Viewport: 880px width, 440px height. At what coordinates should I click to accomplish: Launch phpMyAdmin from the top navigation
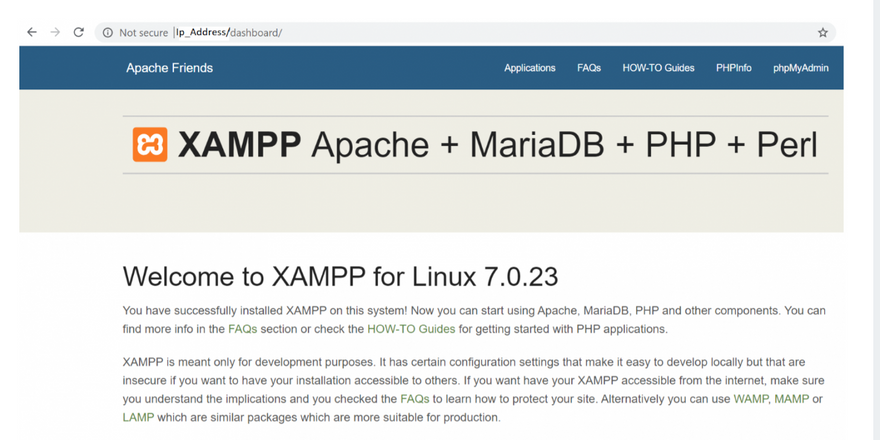tap(801, 68)
